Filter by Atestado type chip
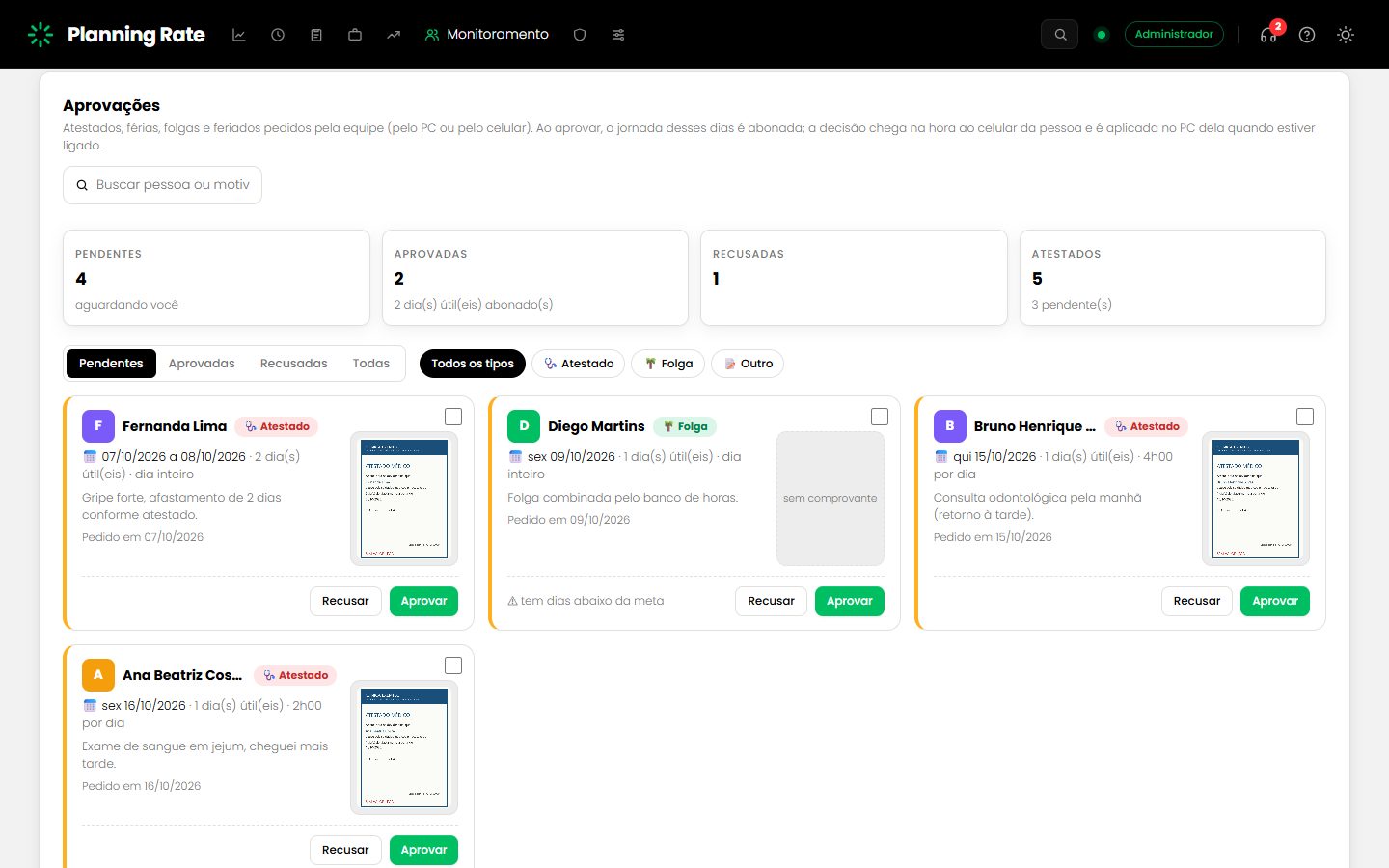This screenshot has height=868, width=1389. 579,364
